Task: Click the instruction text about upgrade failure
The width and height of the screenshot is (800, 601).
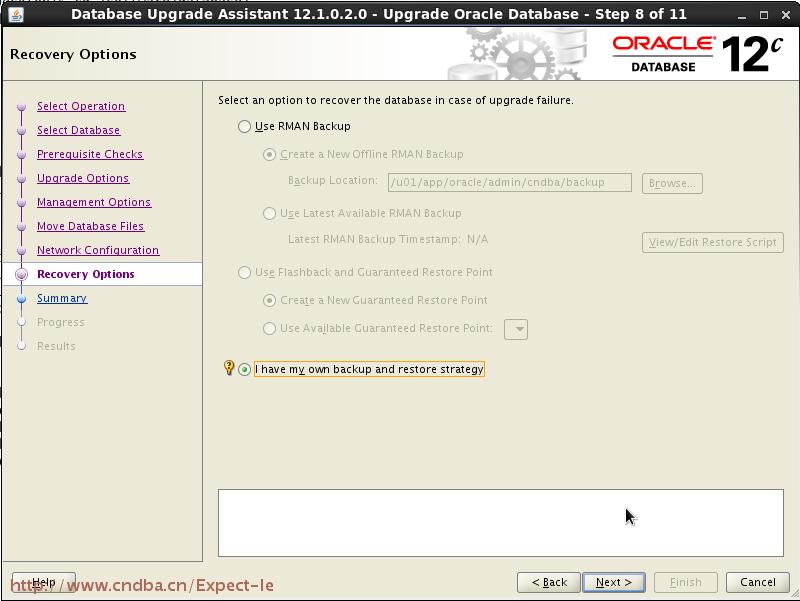Action: point(396,100)
